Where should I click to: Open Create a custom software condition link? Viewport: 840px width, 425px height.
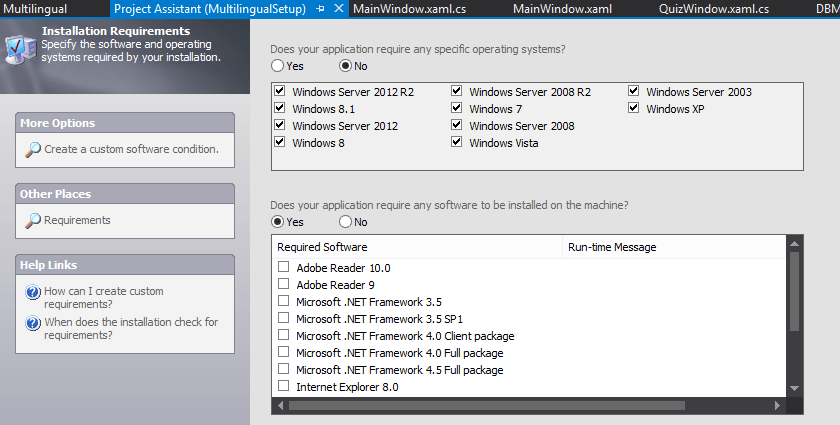(x=131, y=149)
